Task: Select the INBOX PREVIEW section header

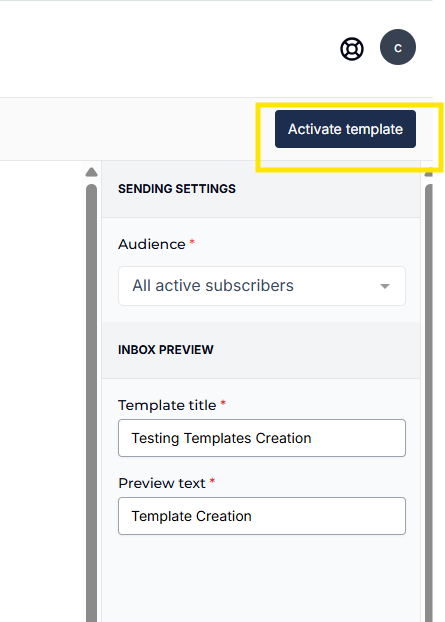Action: pyautogui.click(x=166, y=350)
